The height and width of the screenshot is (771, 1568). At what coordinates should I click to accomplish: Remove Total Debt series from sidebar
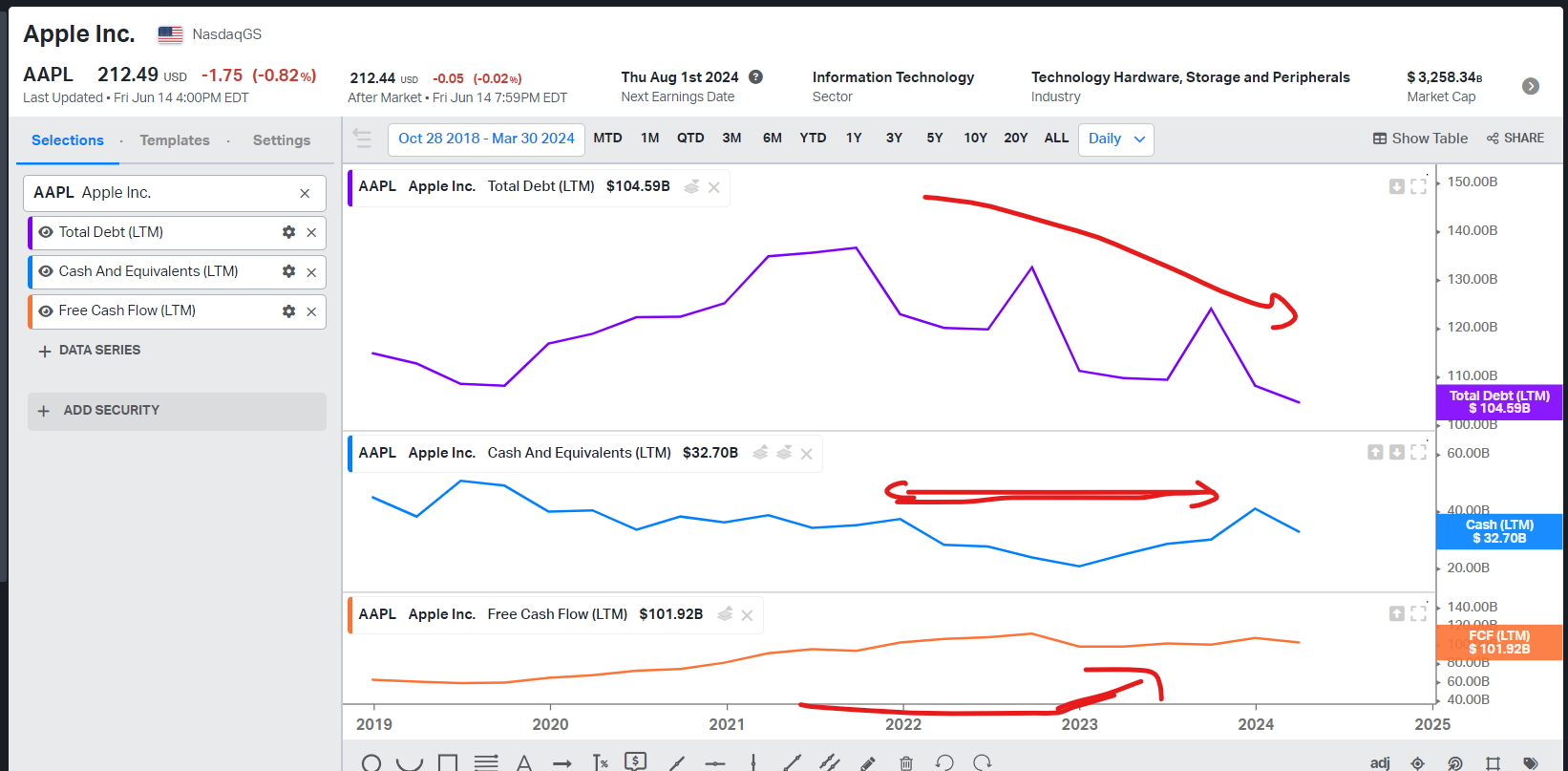[311, 232]
